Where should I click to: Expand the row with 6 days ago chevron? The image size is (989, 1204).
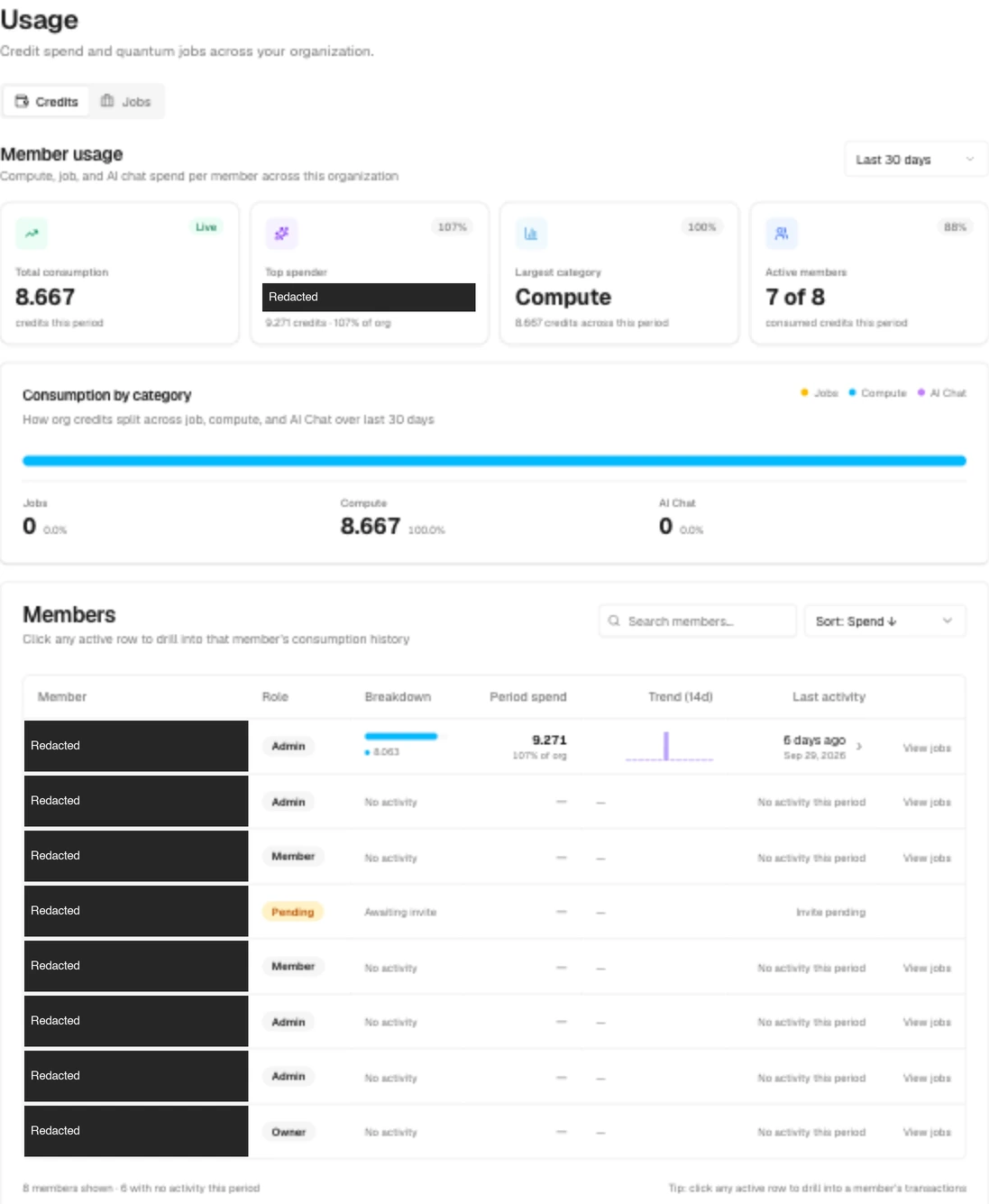tap(859, 747)
